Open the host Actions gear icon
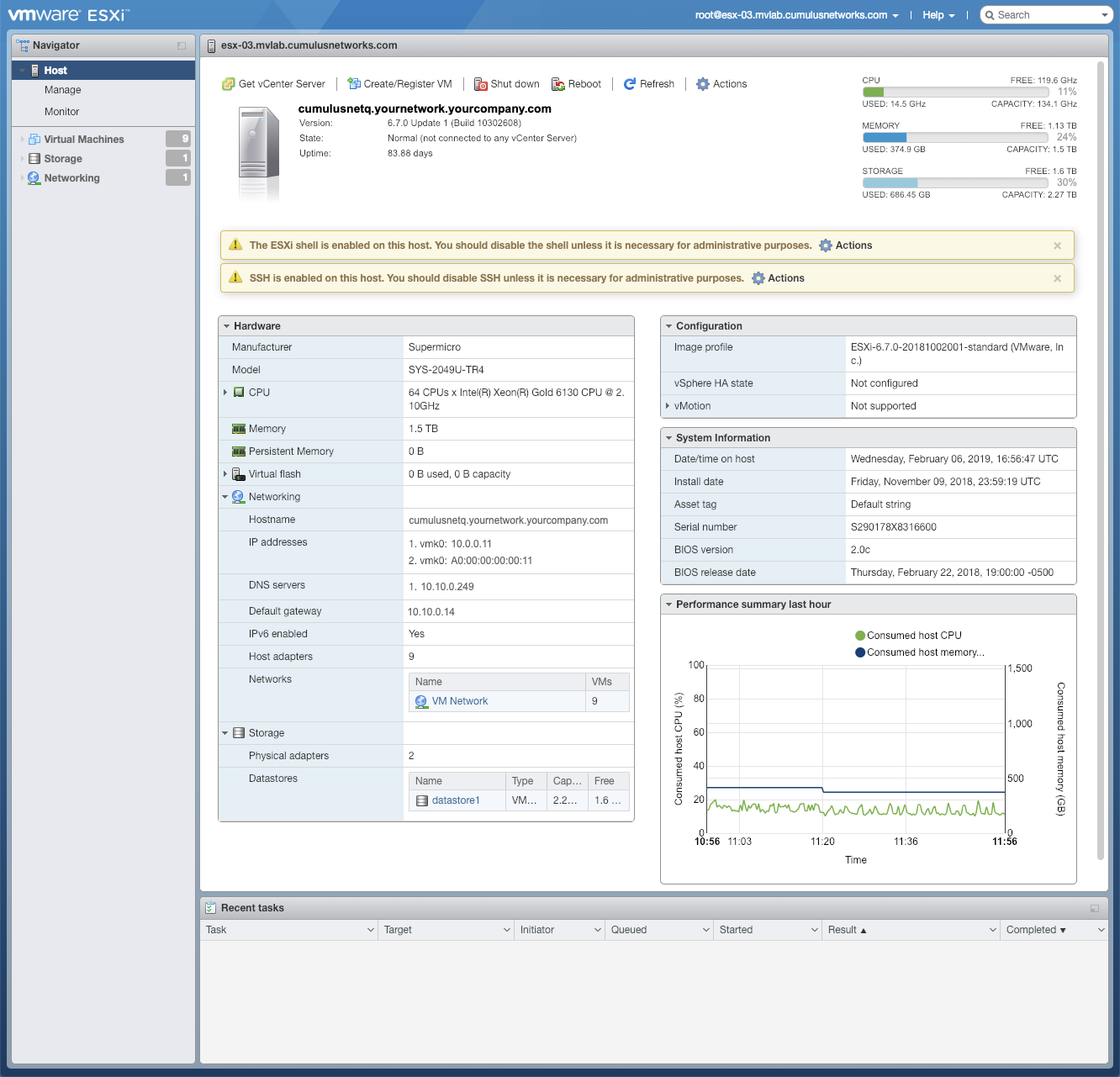1120x1077 pixels. (x=703, y=84)
